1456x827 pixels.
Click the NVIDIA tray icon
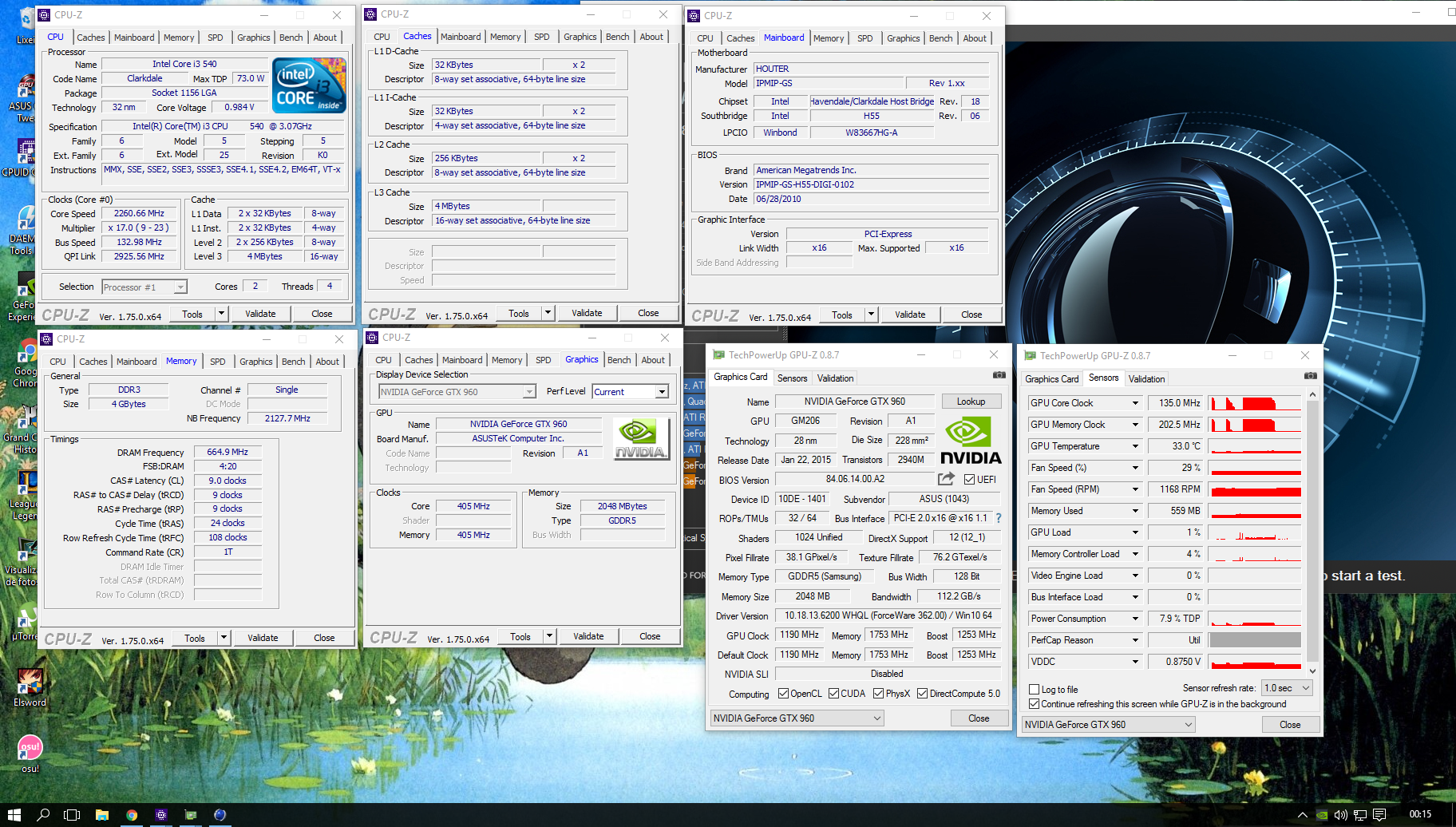[1322, 815]
